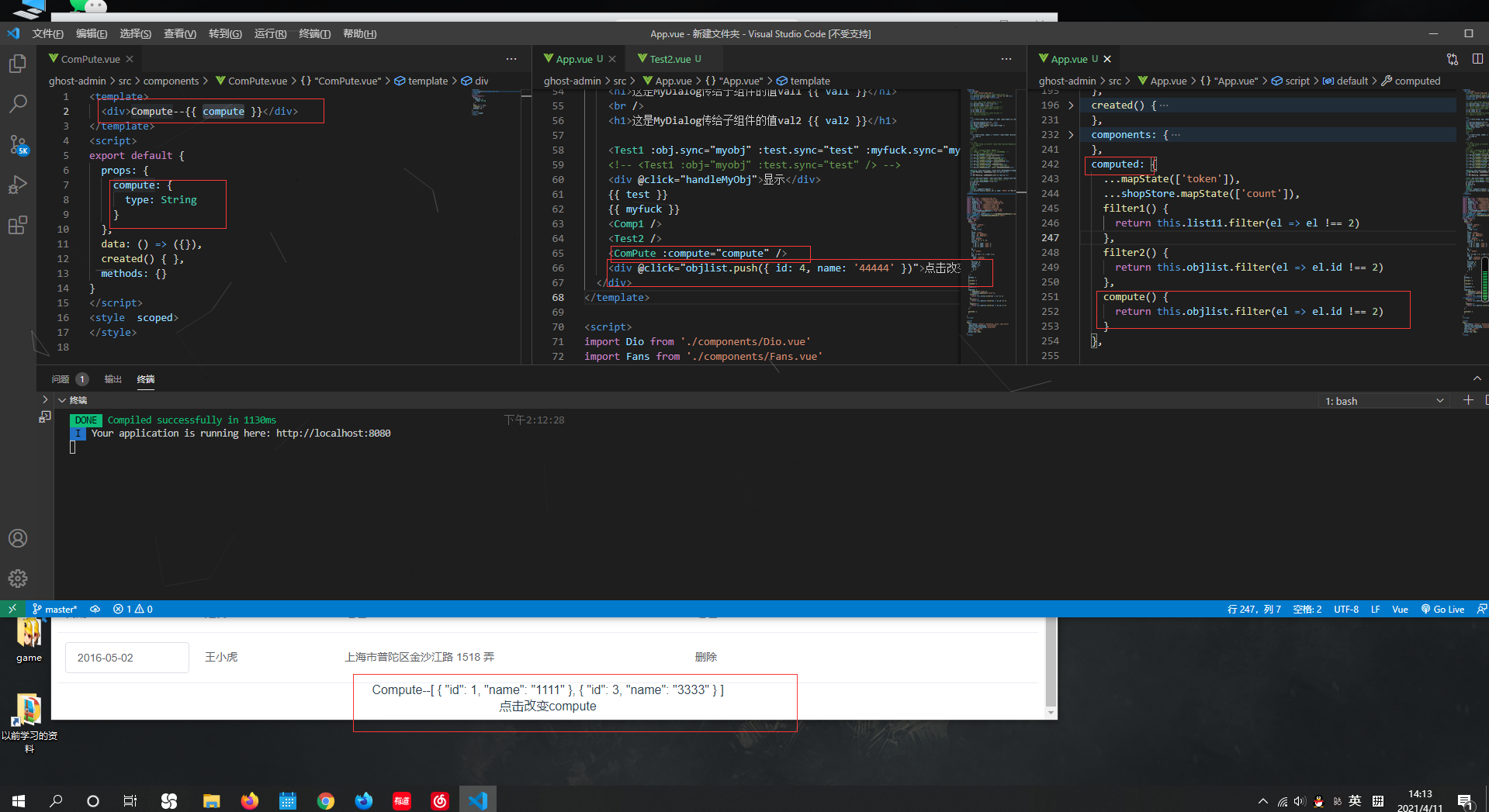Close the middle App.vue tab
The width and height of the screenshot is (1489, 812).
point(612,59)
